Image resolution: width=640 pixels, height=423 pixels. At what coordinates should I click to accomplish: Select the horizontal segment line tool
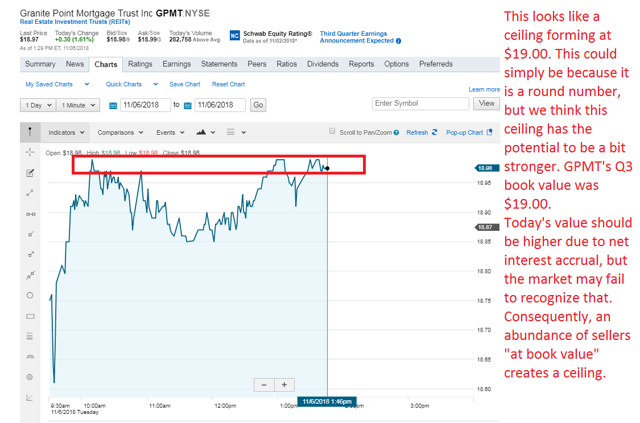point(30,214)
